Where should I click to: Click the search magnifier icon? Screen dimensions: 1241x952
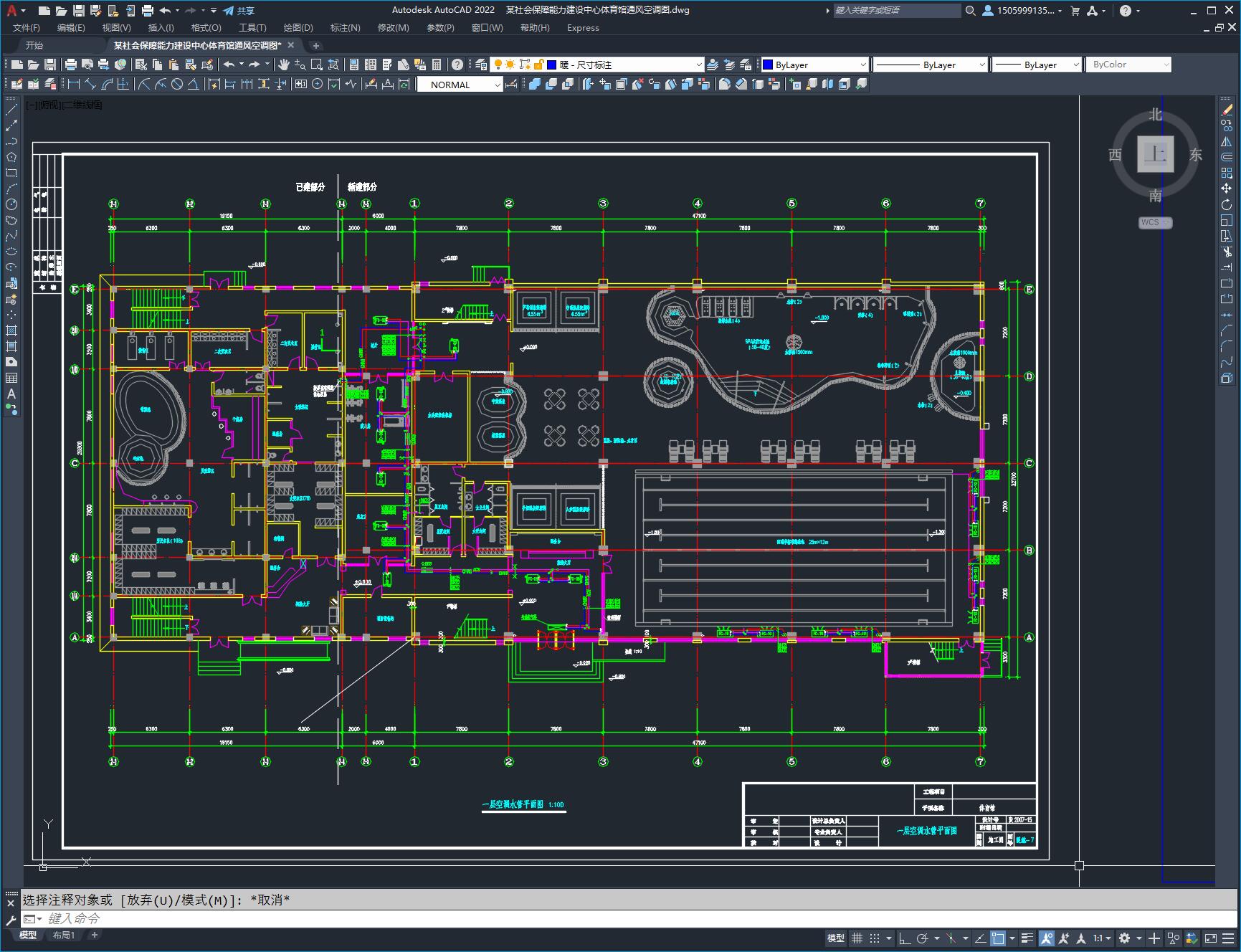click(x=970, y=11)
